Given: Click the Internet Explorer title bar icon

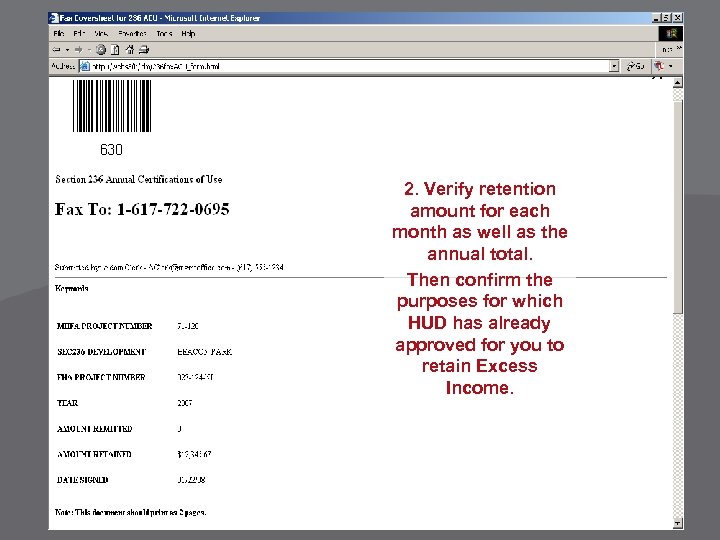Looking at the screenshot, I should pos(54,18).
